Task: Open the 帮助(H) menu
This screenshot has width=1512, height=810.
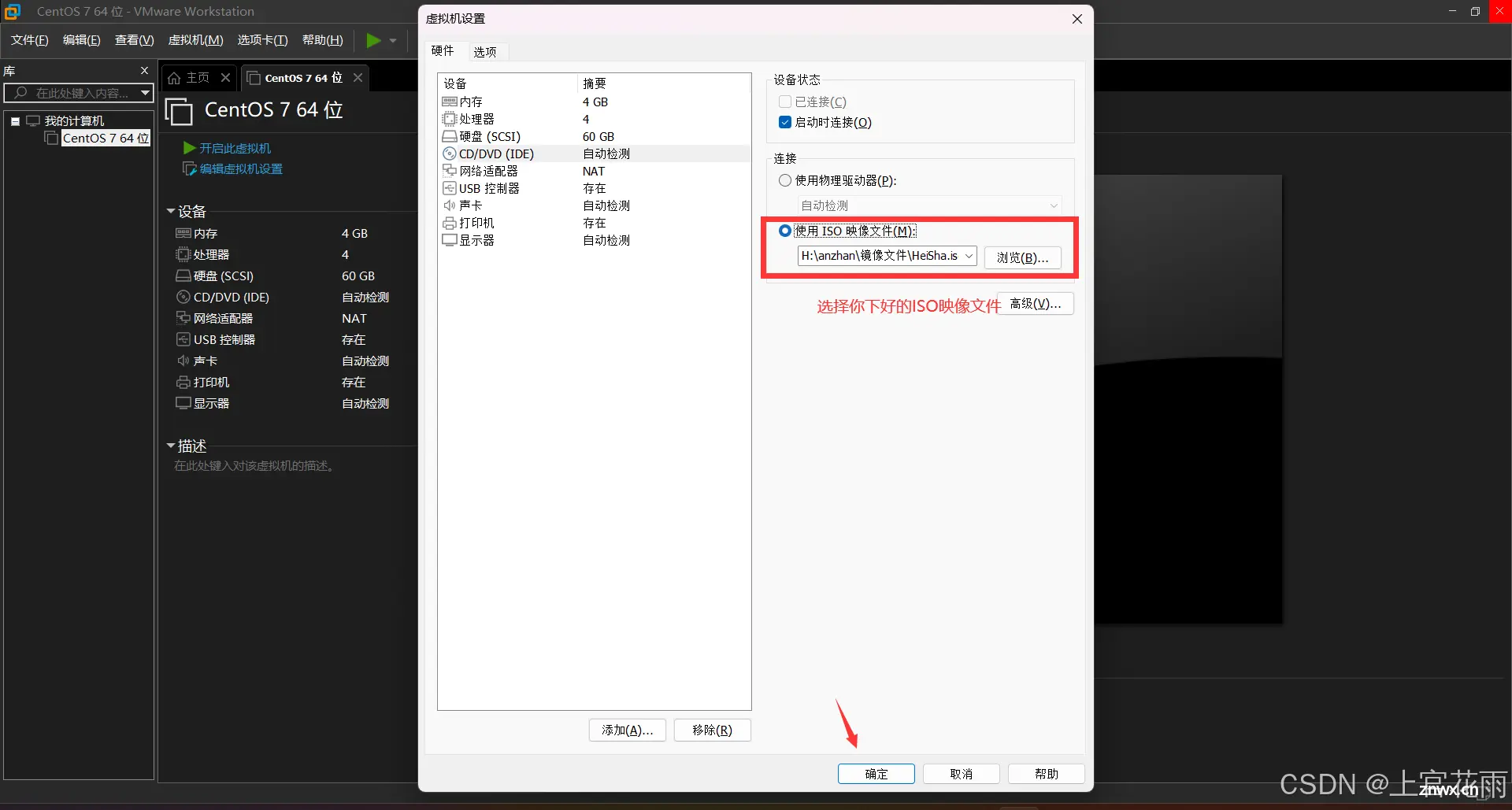Action: pyautogui.click(x=323, y=40)
